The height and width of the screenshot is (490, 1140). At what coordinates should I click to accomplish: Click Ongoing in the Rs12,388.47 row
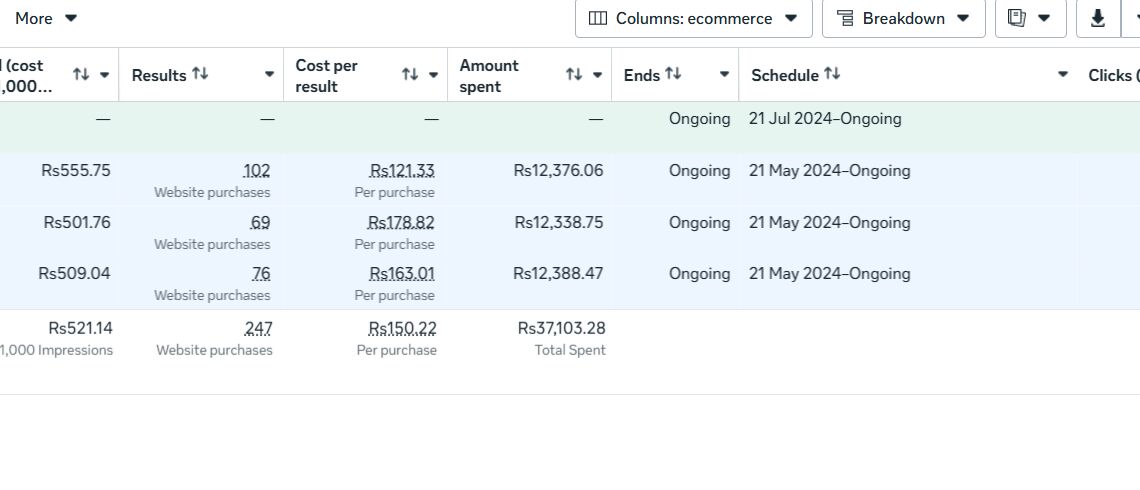[x=699, y=274]
